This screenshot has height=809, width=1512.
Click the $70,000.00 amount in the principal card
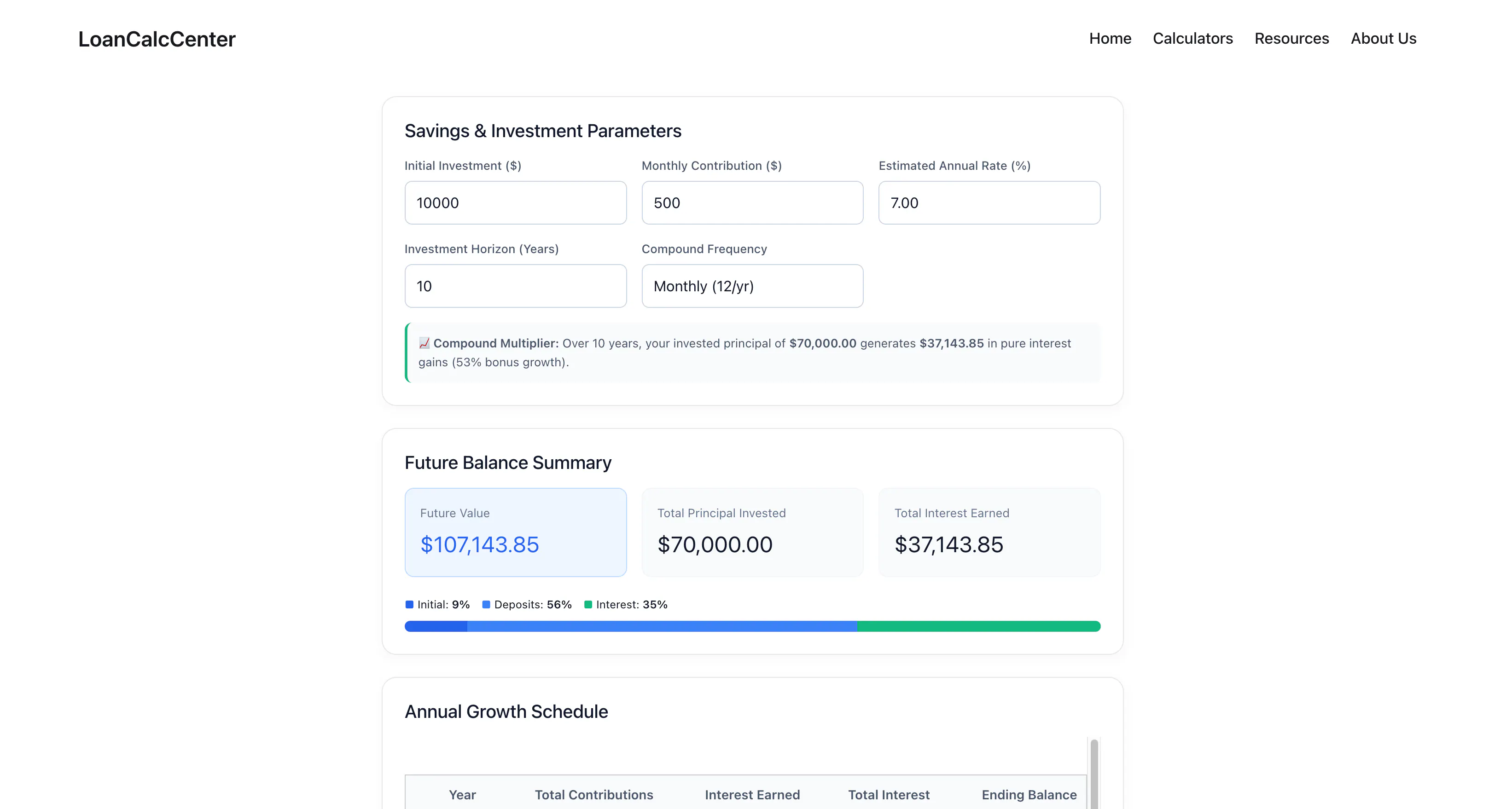pos(715,544)
